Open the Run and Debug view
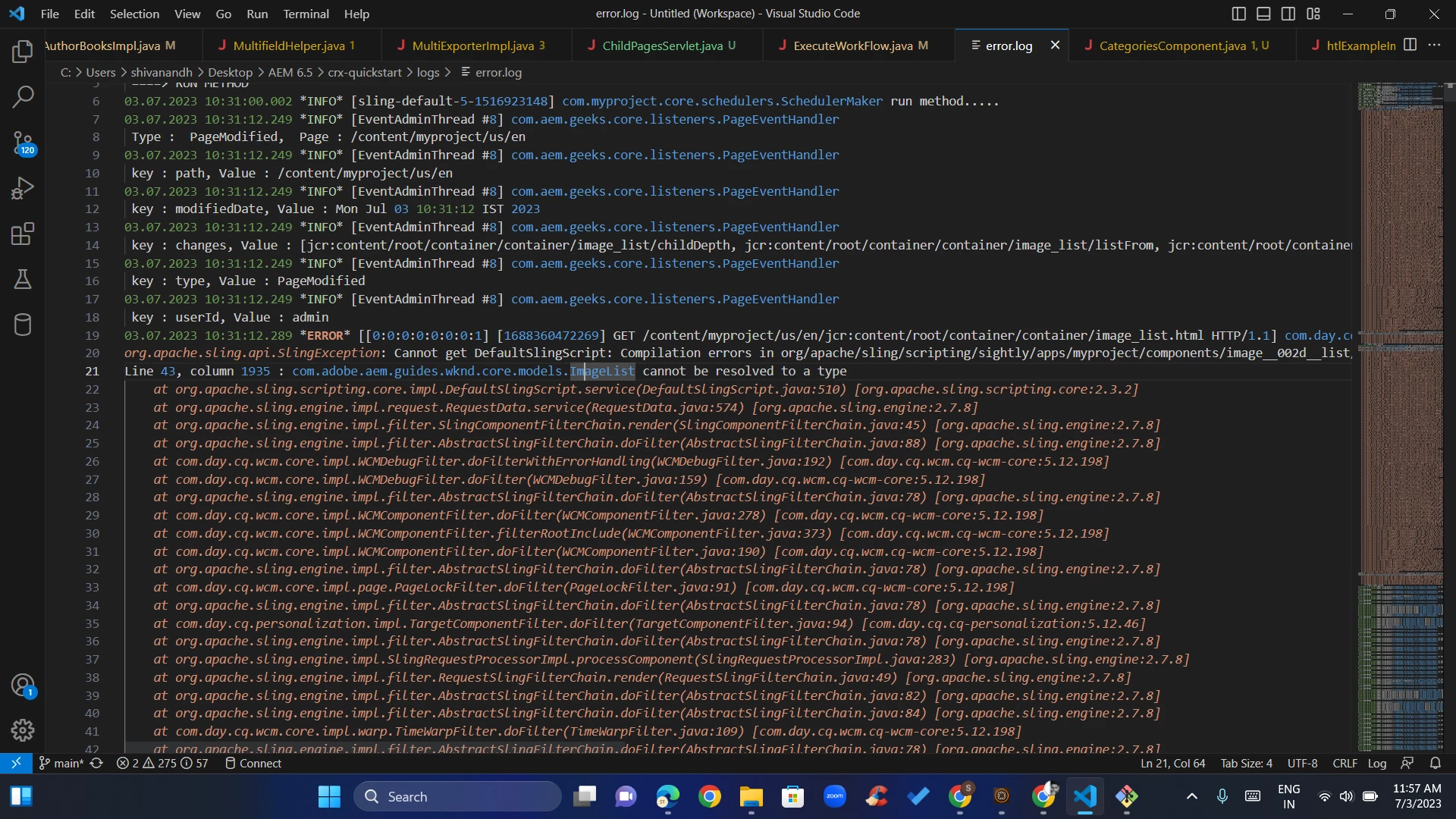This screenshot has width=1456, height=819. point(23,188)
